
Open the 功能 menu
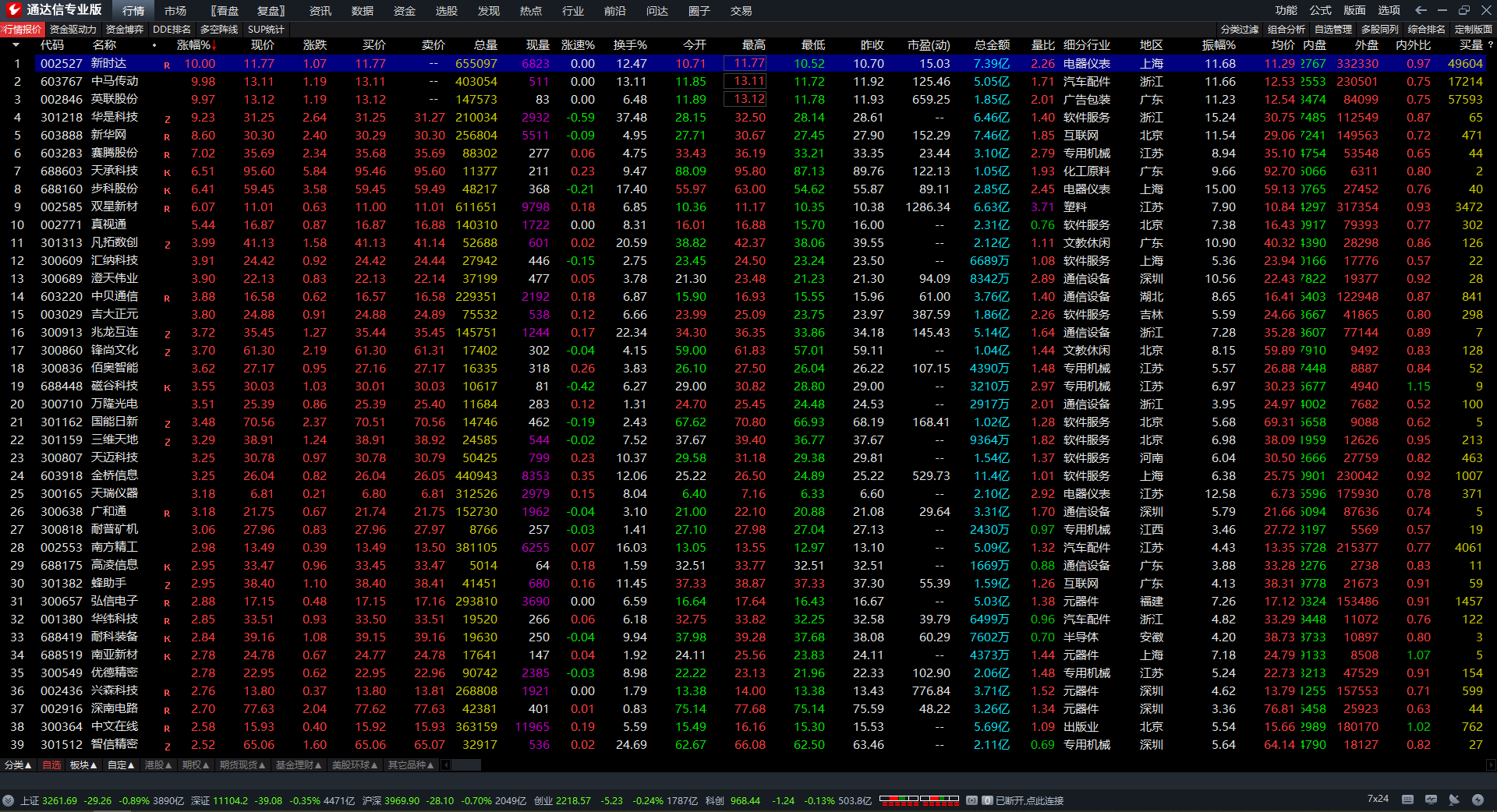pyautogui.click(x=1286, y=10)
